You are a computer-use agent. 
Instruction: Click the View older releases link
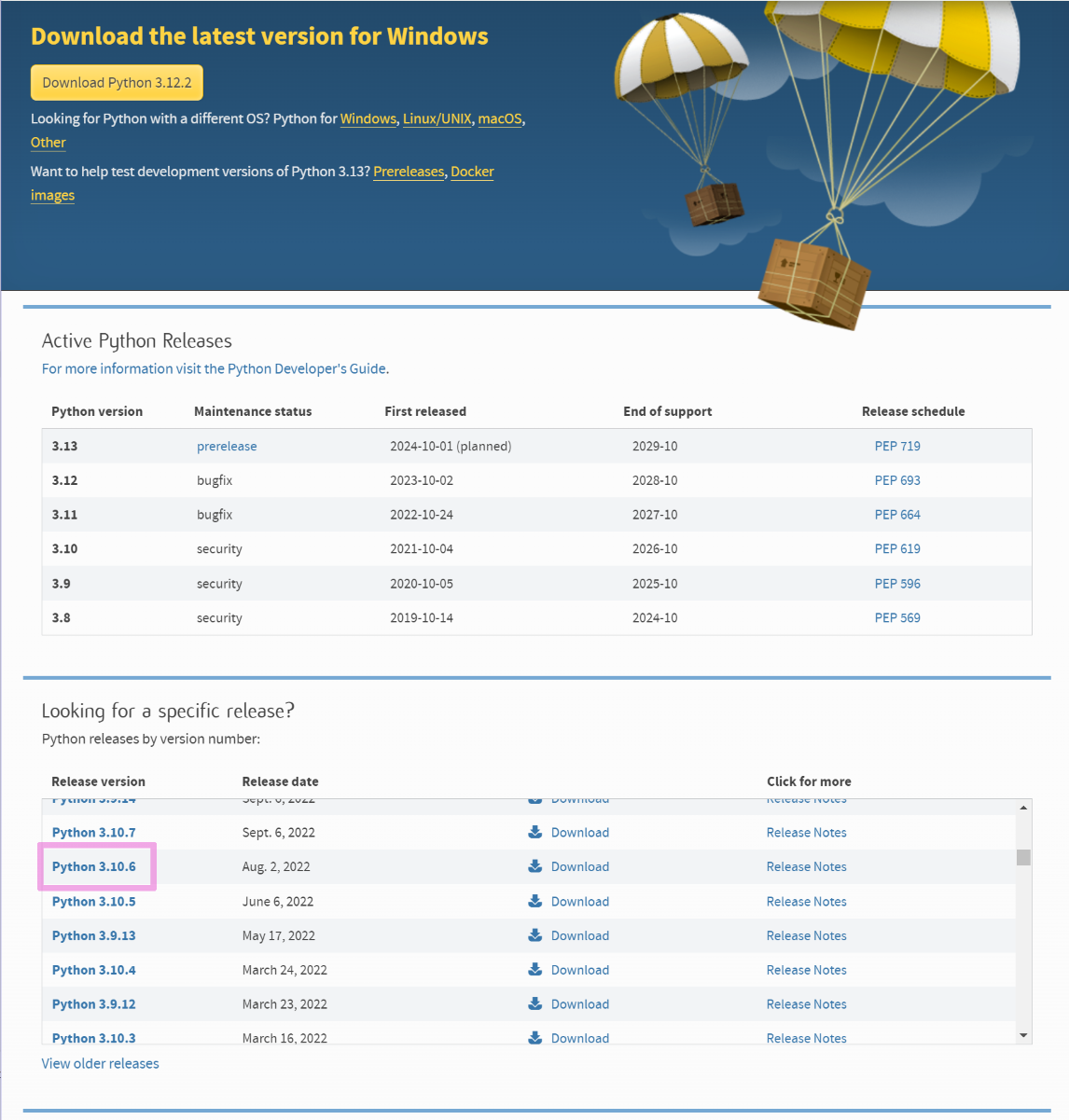coord(101,1063)
